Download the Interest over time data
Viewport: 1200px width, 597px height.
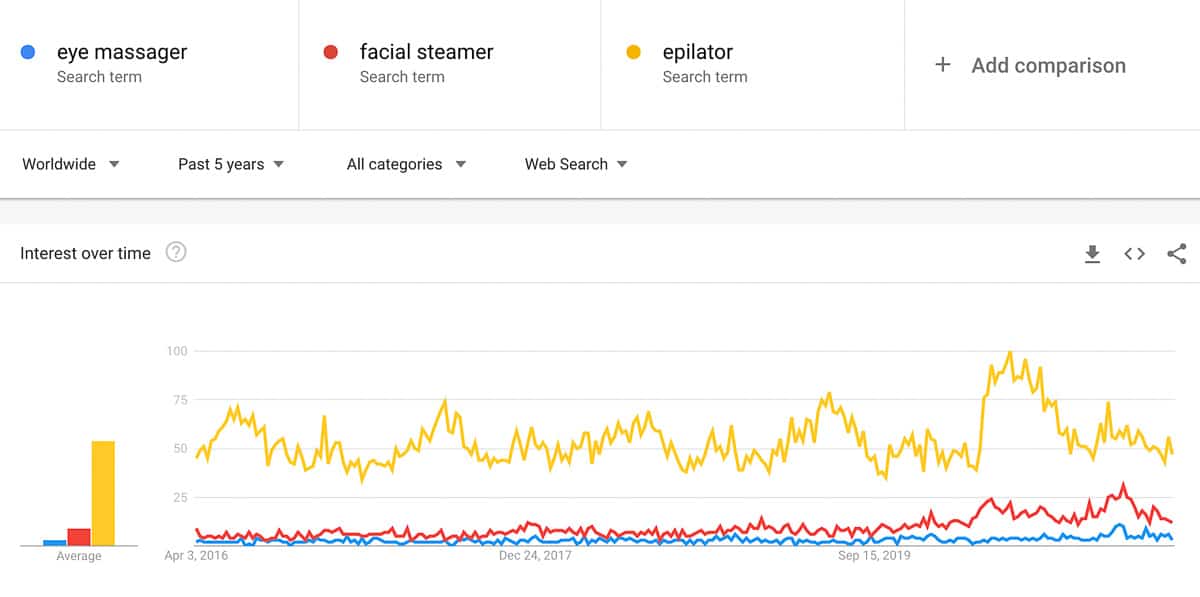pyautogui.click(x=1092, y=254)
